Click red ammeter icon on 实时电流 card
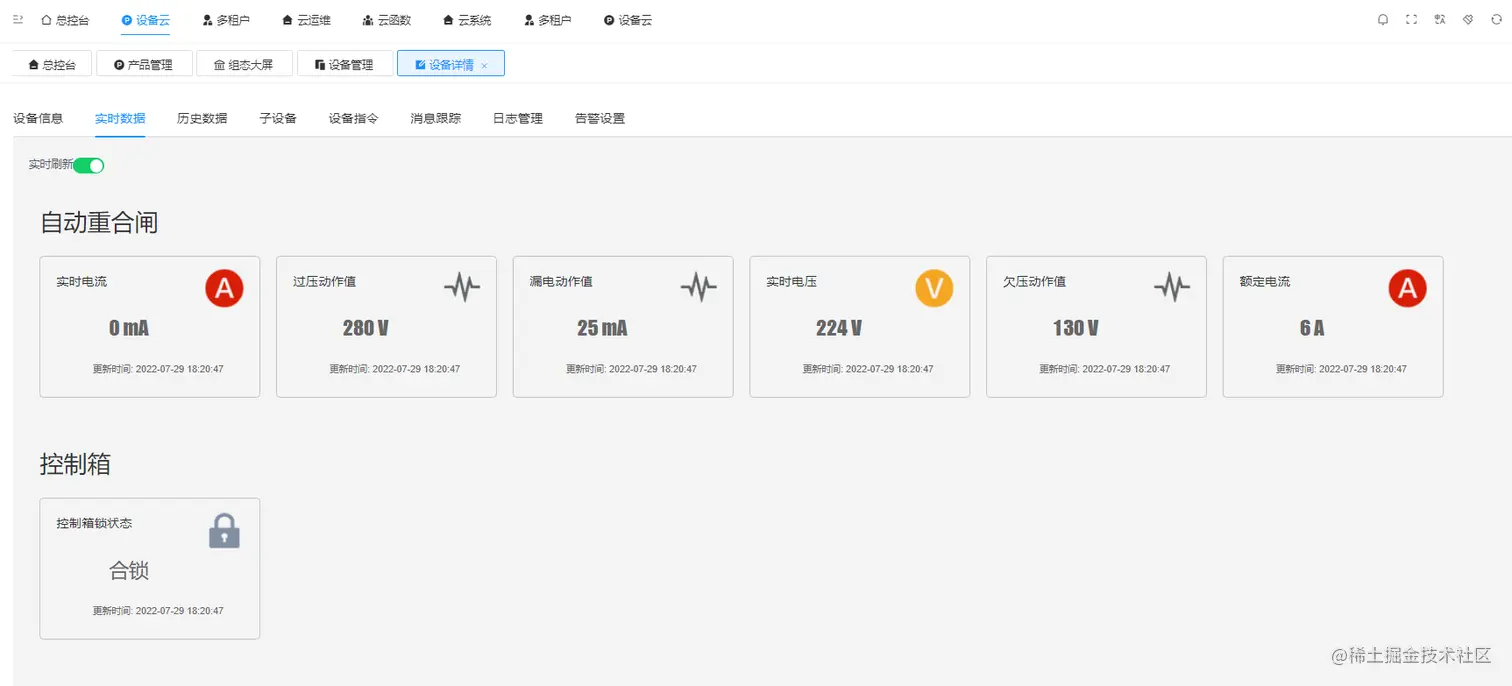This screenshot has width=1512, height=686. (x=225, y=288)
